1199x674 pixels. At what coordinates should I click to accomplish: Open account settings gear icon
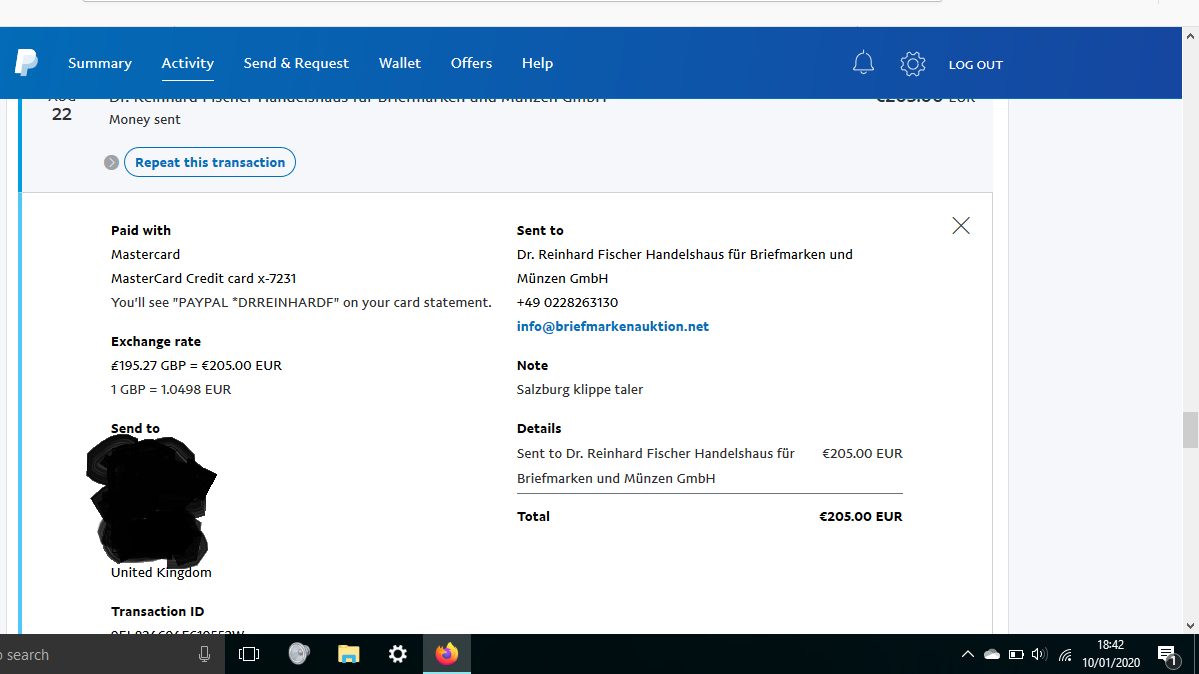[912, 63]
